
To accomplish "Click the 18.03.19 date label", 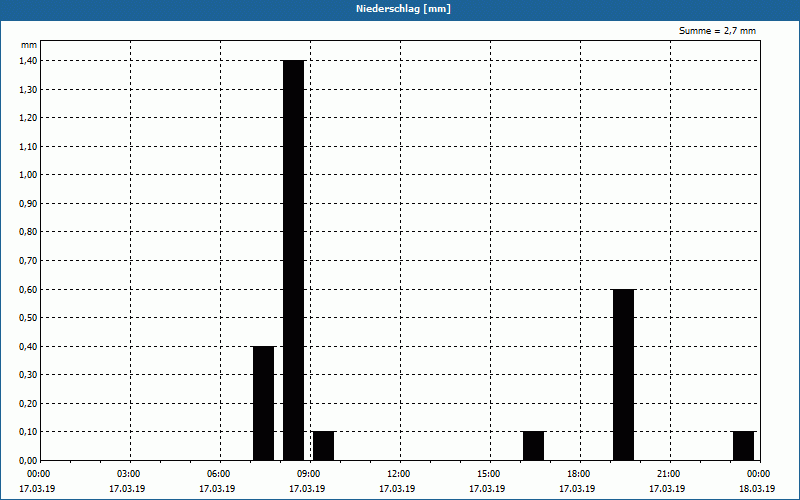I will pos(757,489).
